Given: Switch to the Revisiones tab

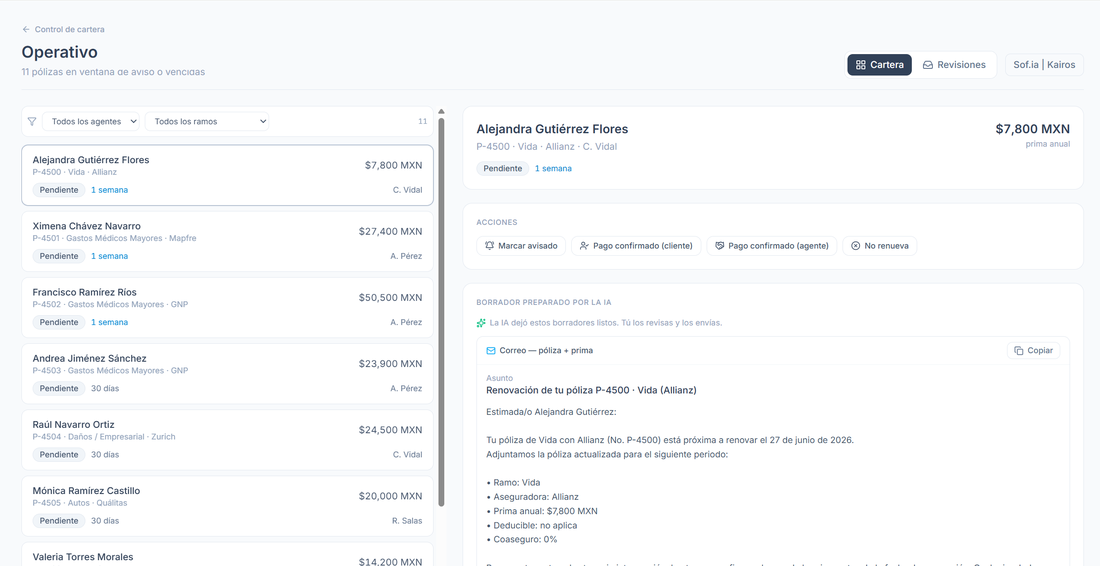Looking at the screenshot, I should click(x=953, y=65).
